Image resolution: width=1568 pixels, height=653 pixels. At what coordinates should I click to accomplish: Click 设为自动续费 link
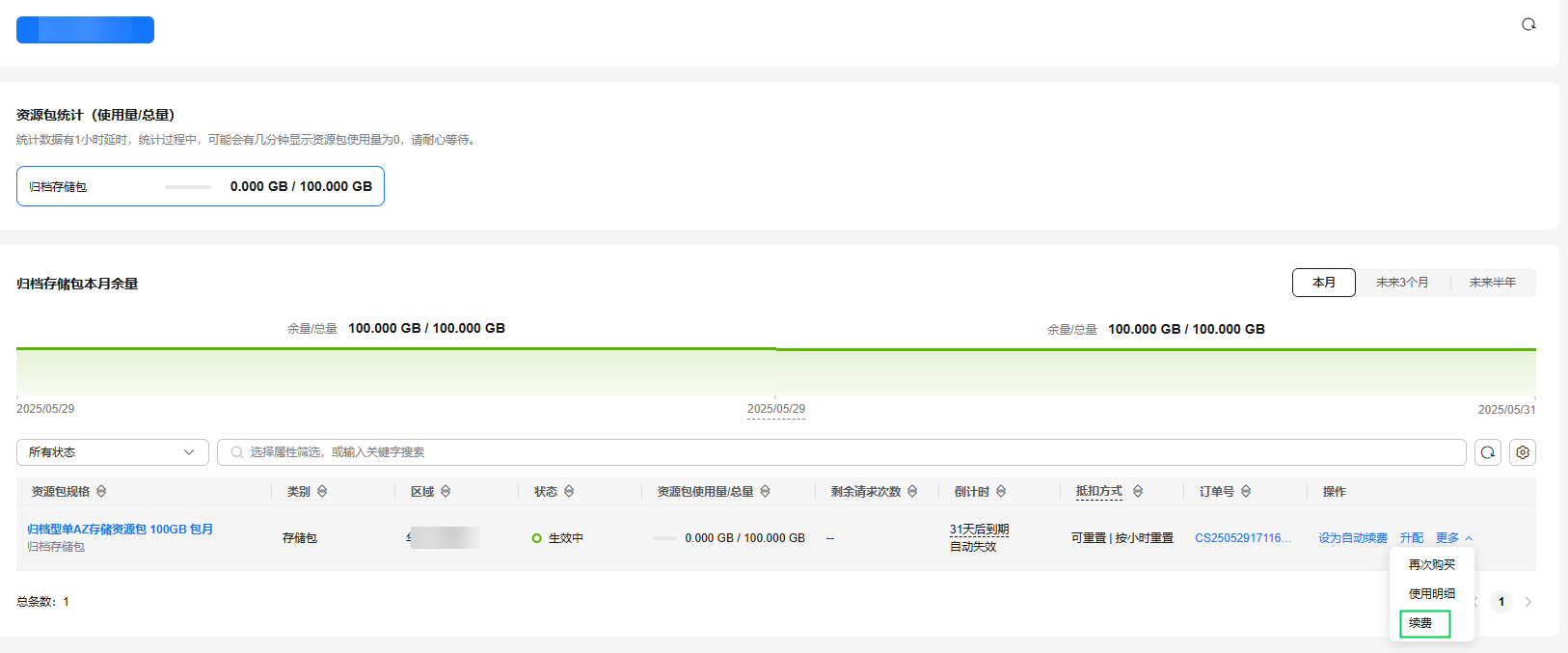(x=1353, y=538)
